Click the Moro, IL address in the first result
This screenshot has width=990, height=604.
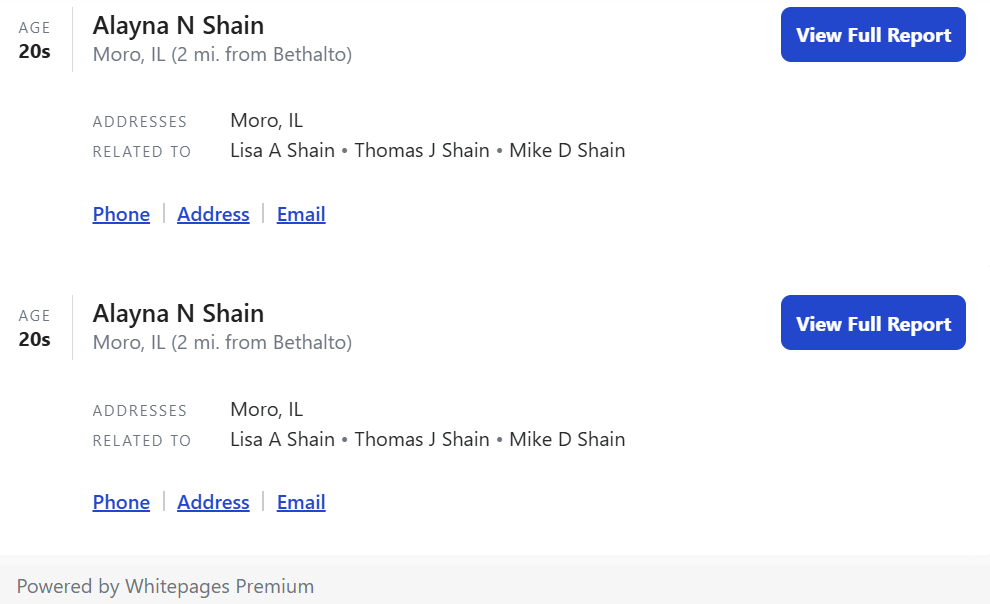[266, 121]
